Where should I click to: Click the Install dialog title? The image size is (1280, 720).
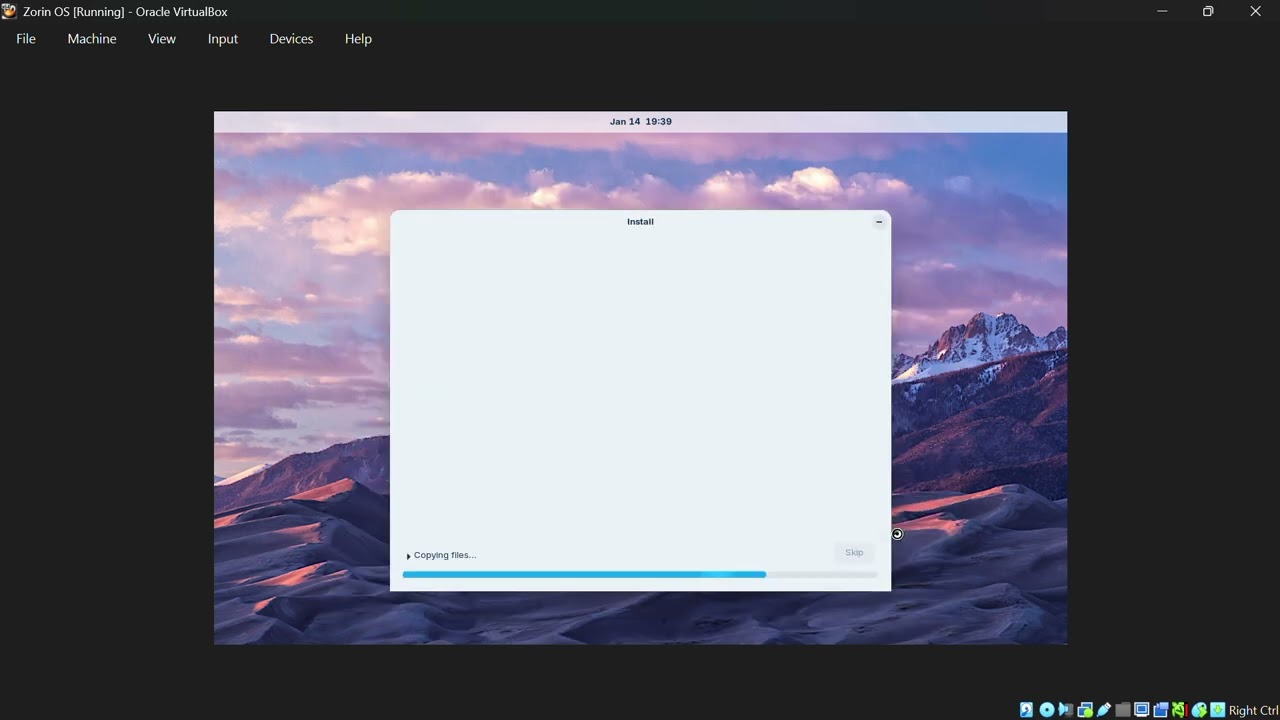pos(640,222)
